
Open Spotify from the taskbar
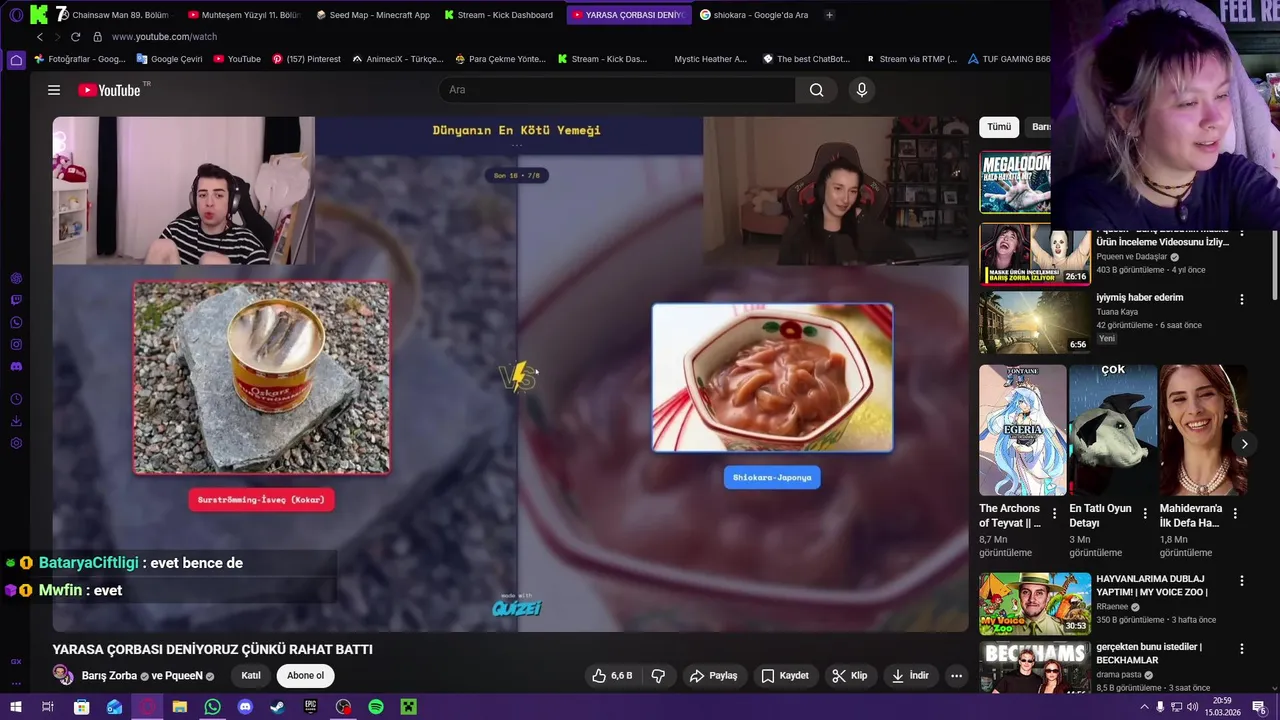[376, 707]
